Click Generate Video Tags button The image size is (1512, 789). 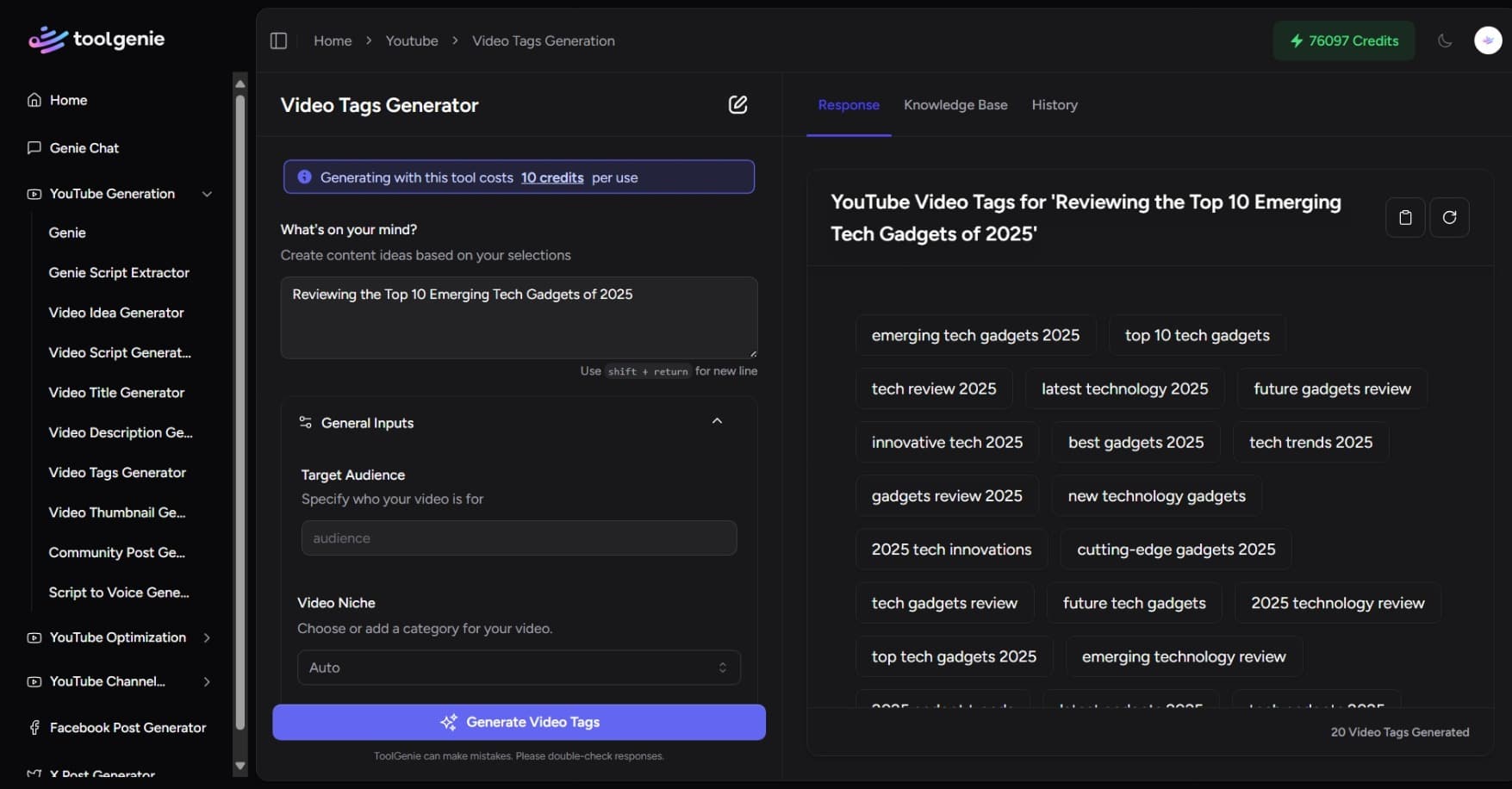coord(519,722)
